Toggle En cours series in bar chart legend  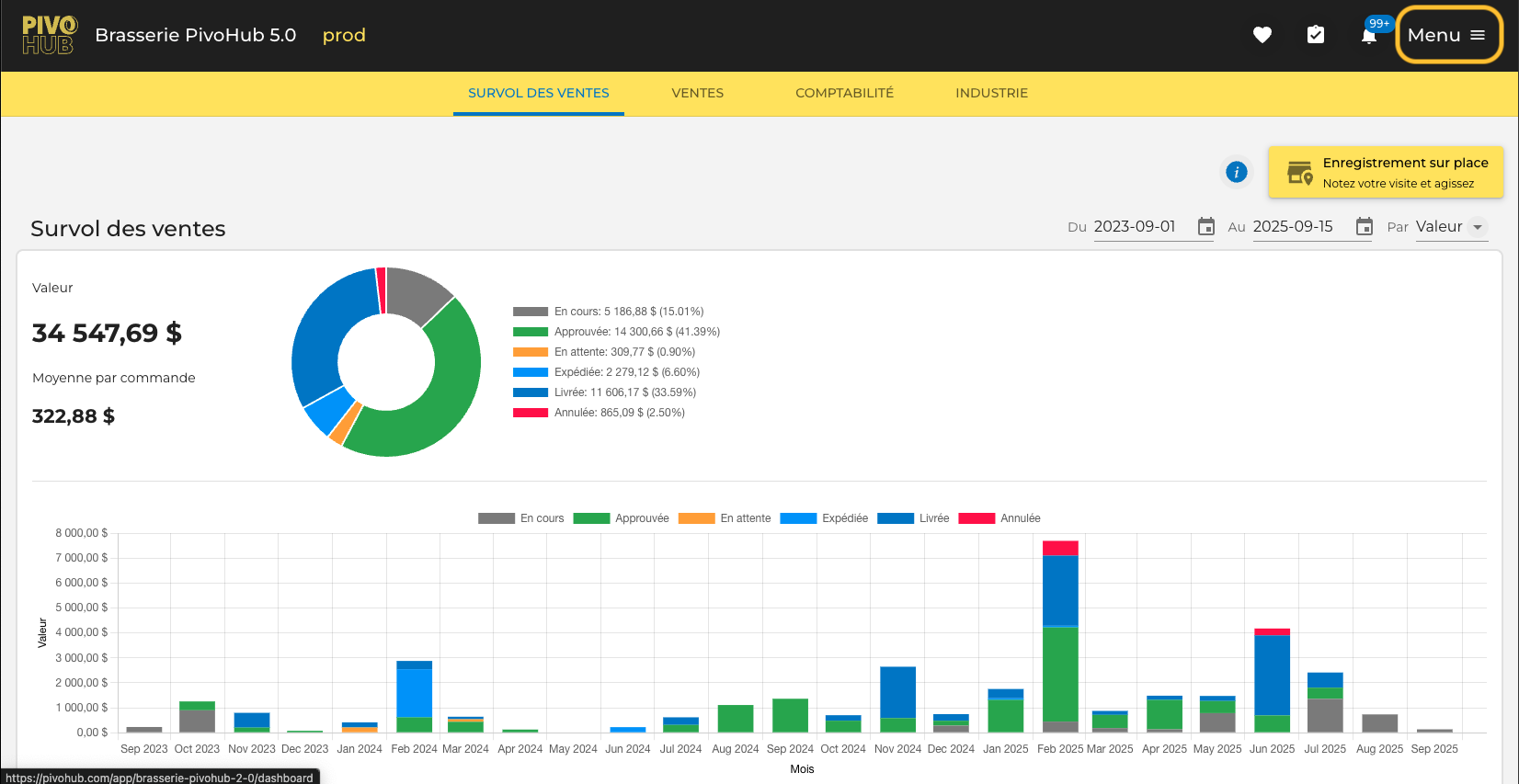pos(521,518)
